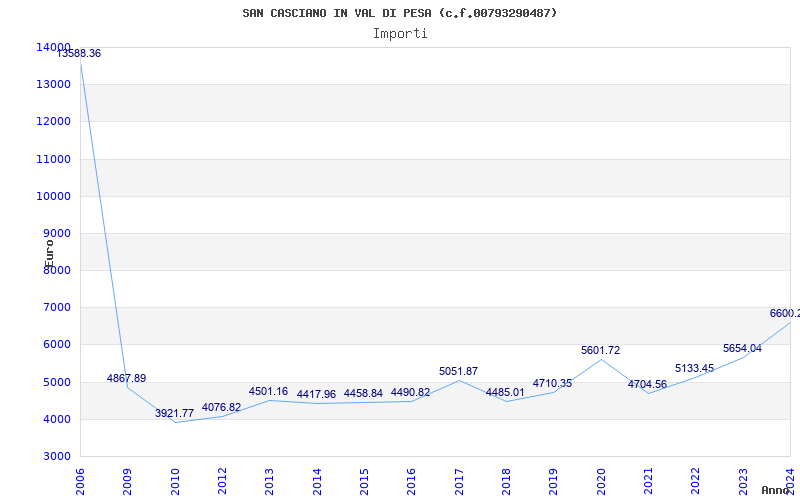Click the 2017 x-axis year label
The width and height of the screenshot is (800, 500).
459,482
